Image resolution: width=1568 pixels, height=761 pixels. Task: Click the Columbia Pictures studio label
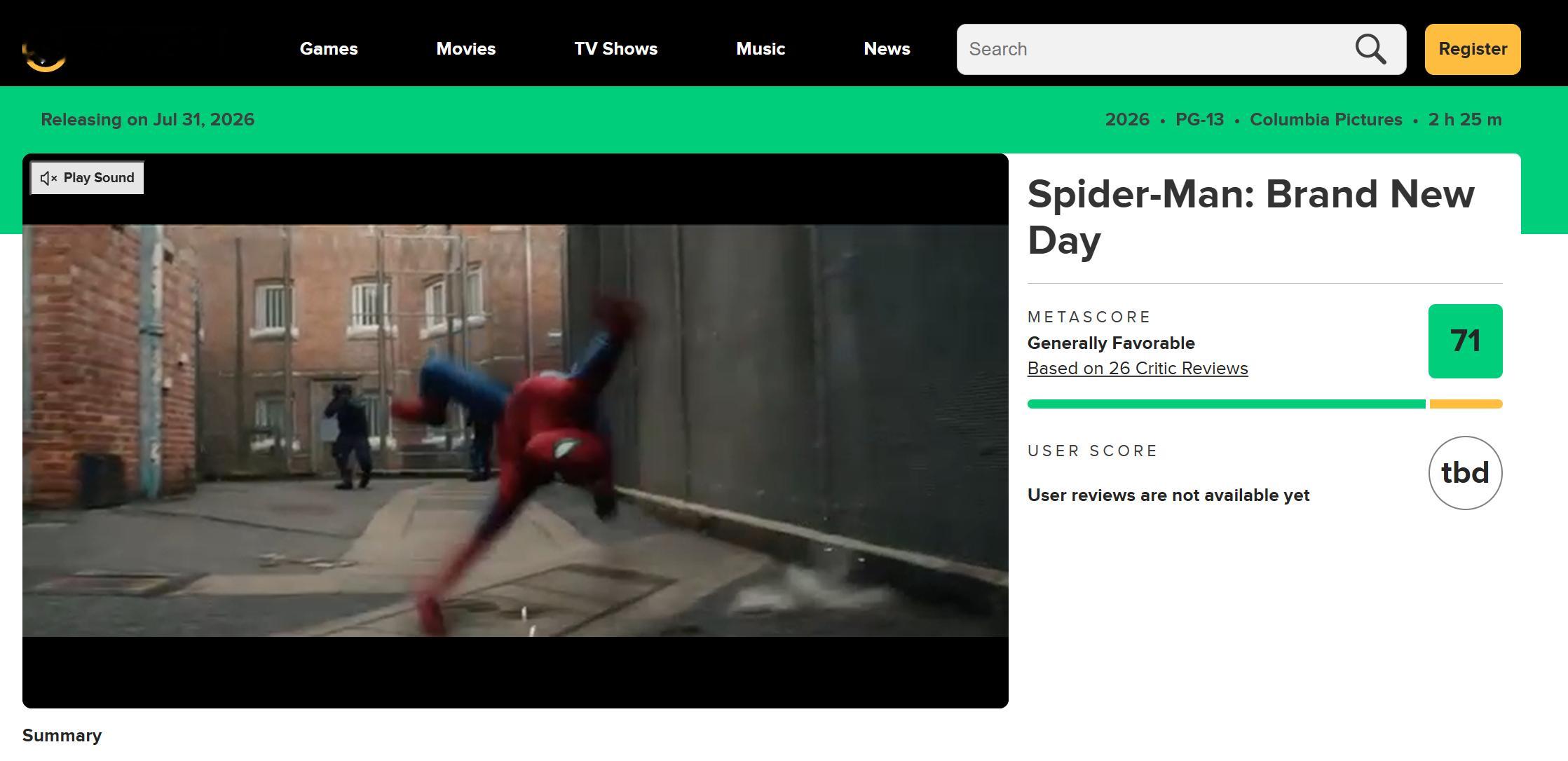click(1326, 120)
